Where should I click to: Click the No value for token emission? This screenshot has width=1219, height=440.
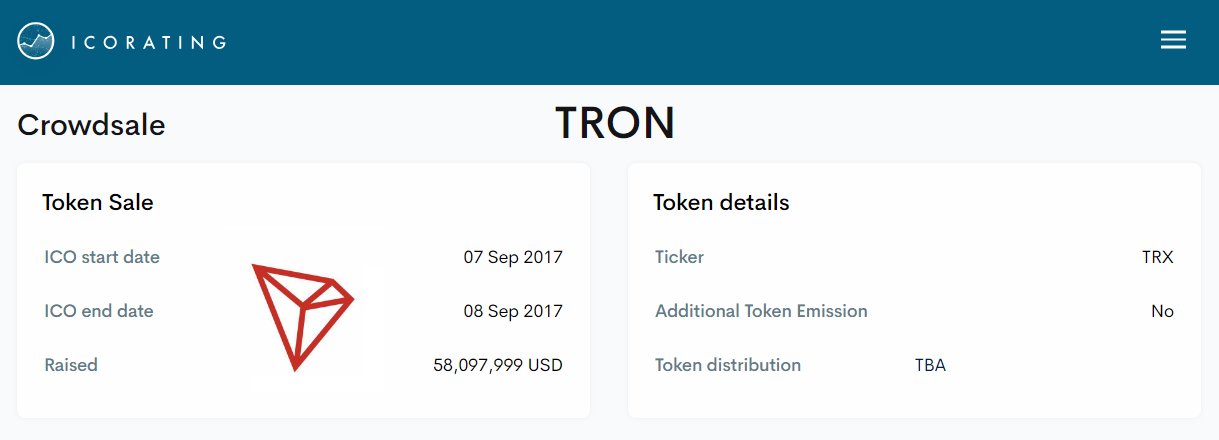1163,311
